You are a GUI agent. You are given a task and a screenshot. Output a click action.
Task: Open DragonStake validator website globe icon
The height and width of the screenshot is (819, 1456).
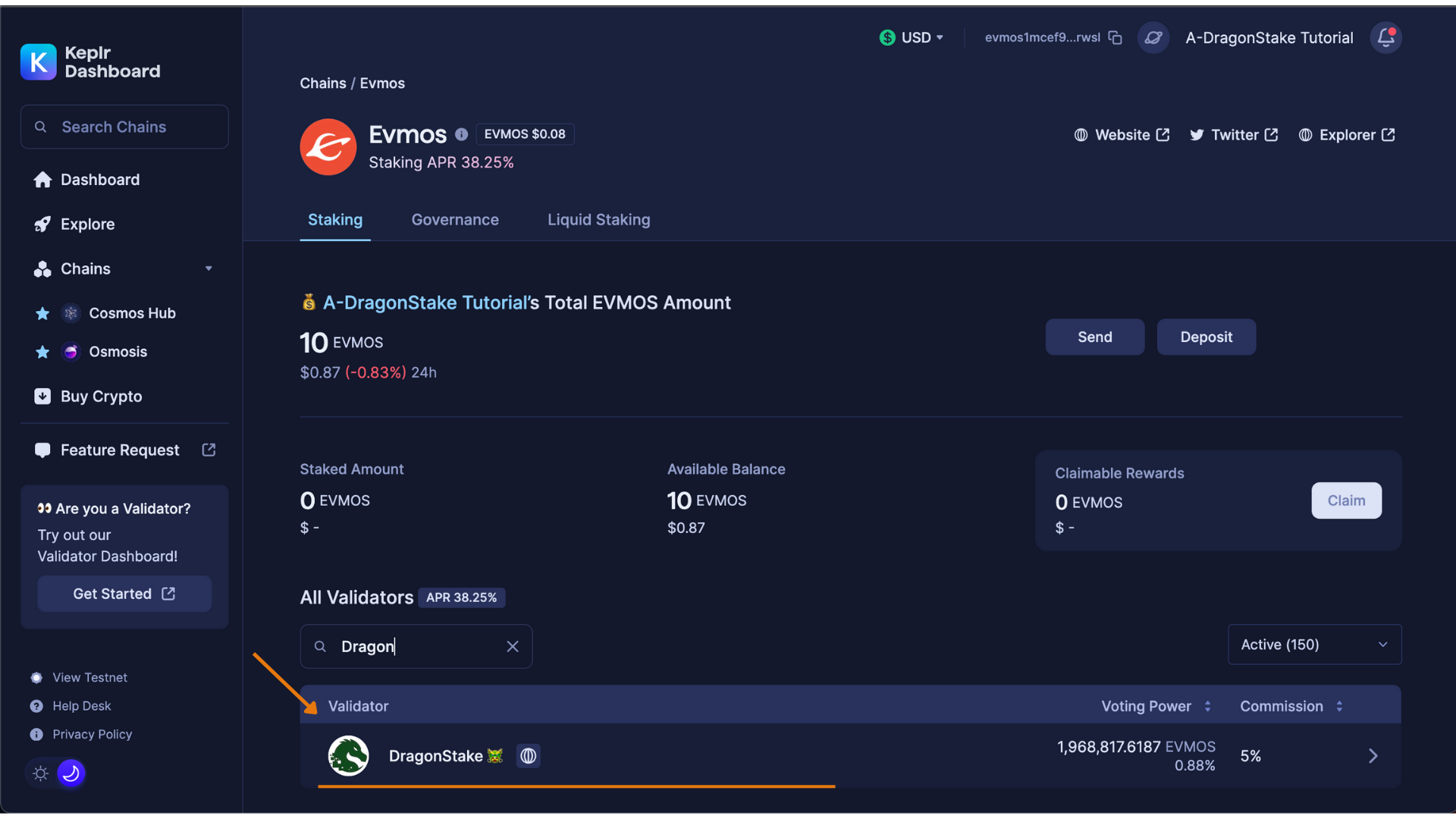[x=529, y=756]
